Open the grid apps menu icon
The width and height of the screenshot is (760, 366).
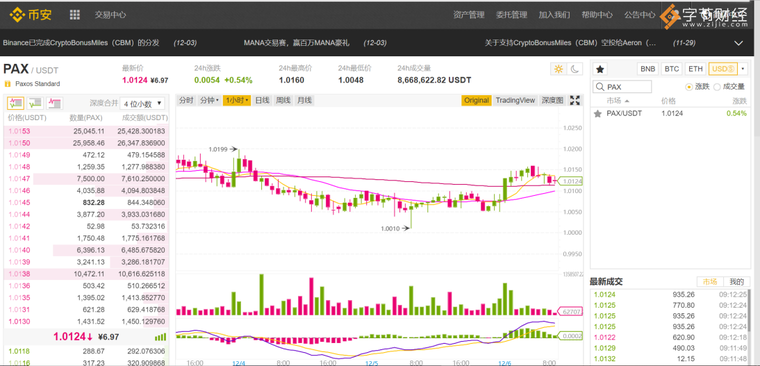point(75,15)
